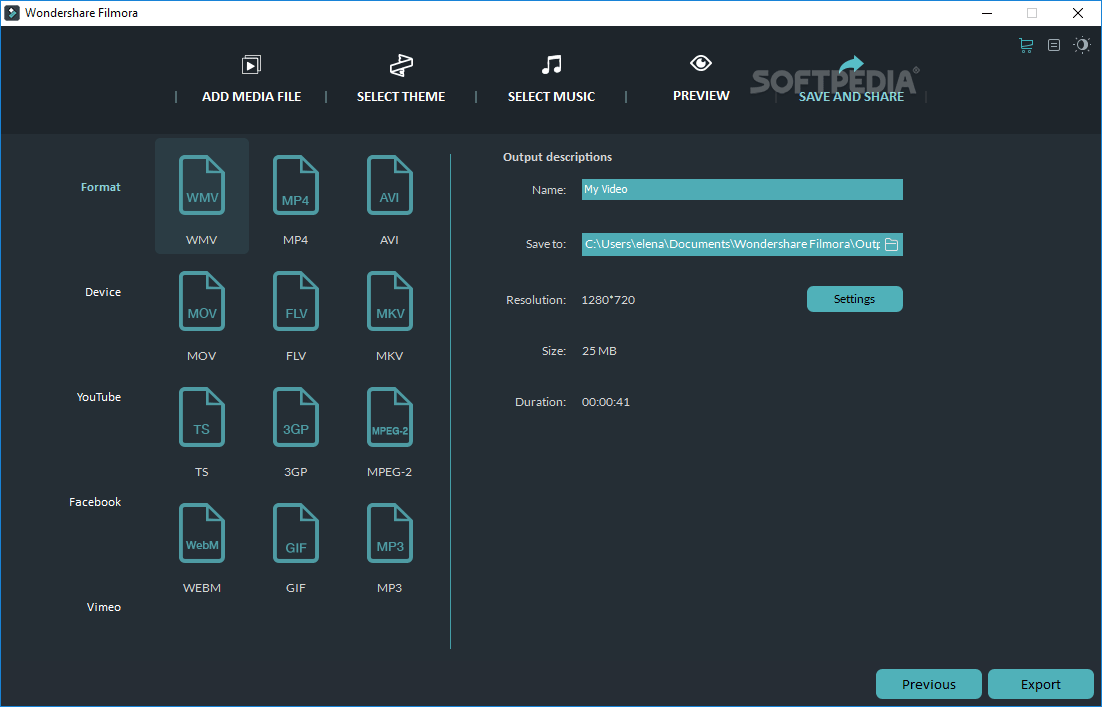Open the PREVIEW step
1102x707 pixels.
tap(701, 96)
